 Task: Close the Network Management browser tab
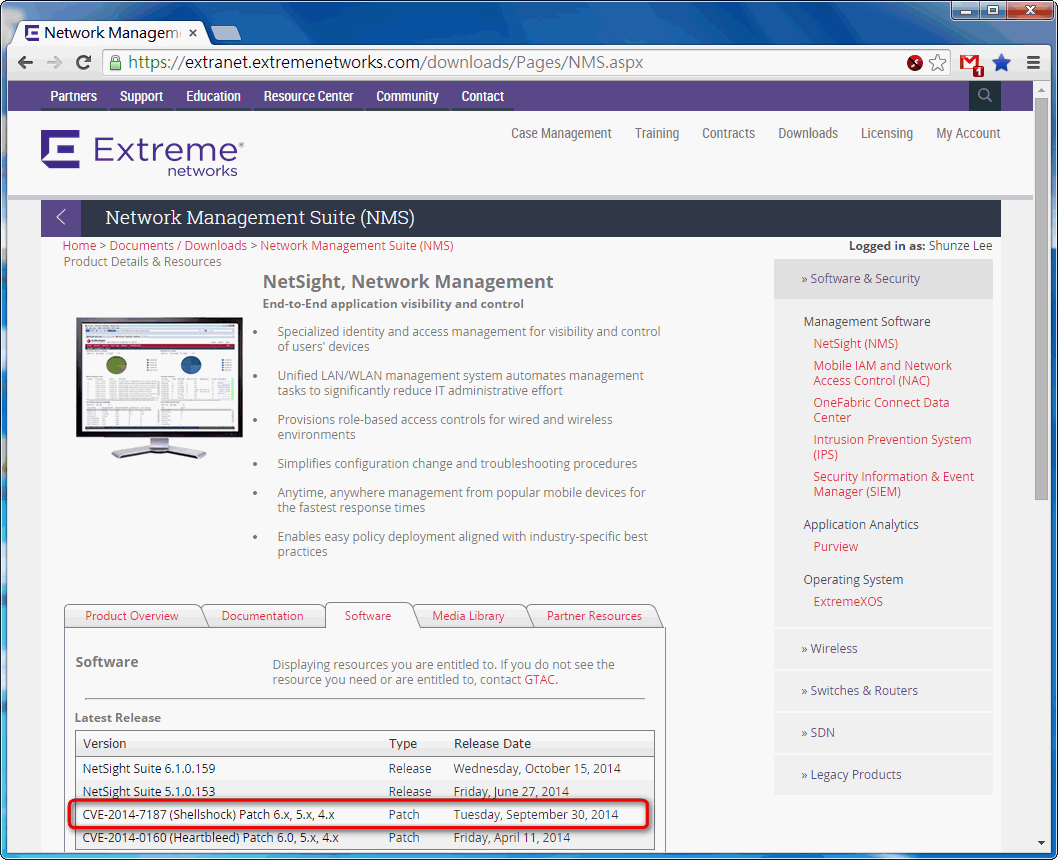coord(193,32)
